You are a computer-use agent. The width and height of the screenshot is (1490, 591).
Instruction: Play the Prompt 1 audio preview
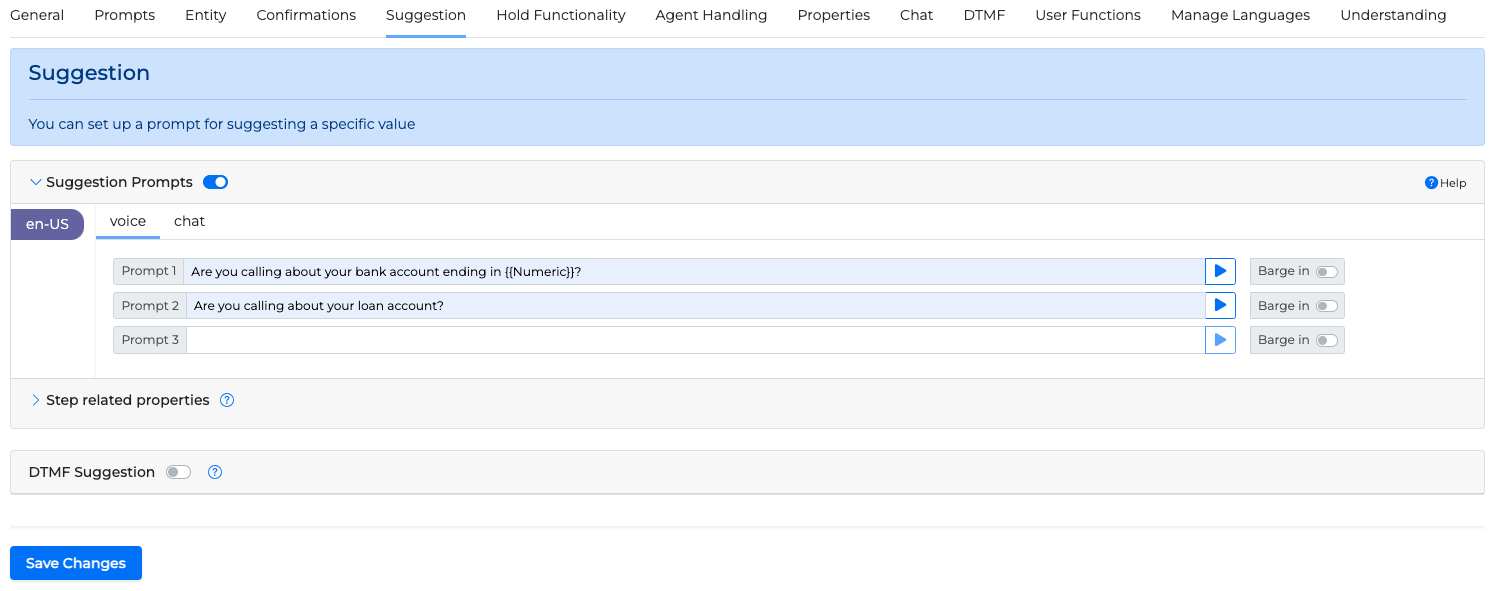coord(1220,271)
